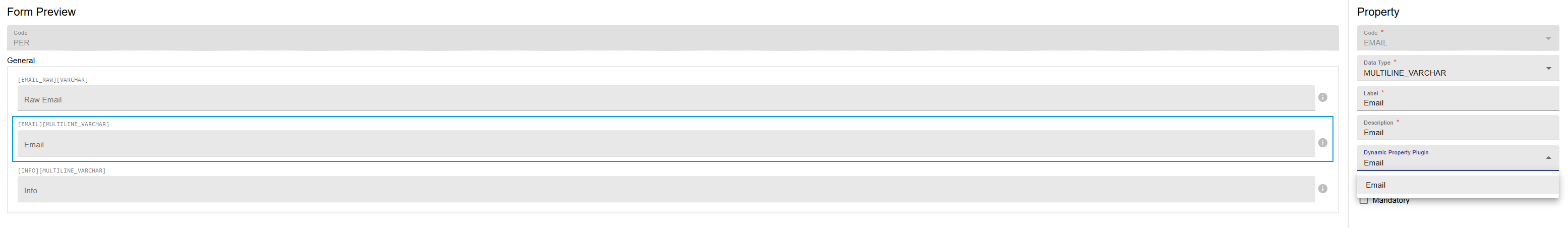This screenshot has height=228, width=1568.
Task: Select the [EMAIL][MULTILINE_VARCHAR] field tag
Action: [x=64, y=125]
